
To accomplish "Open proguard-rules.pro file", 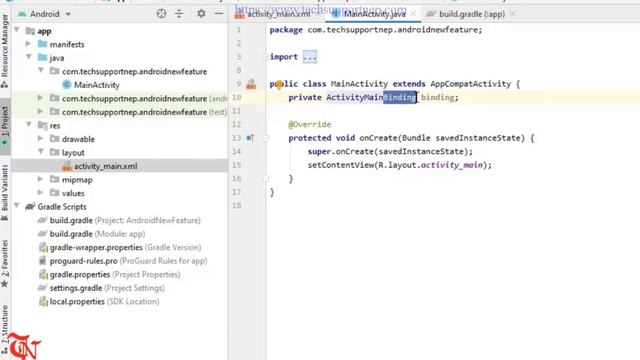I will (x=128, y=261).
